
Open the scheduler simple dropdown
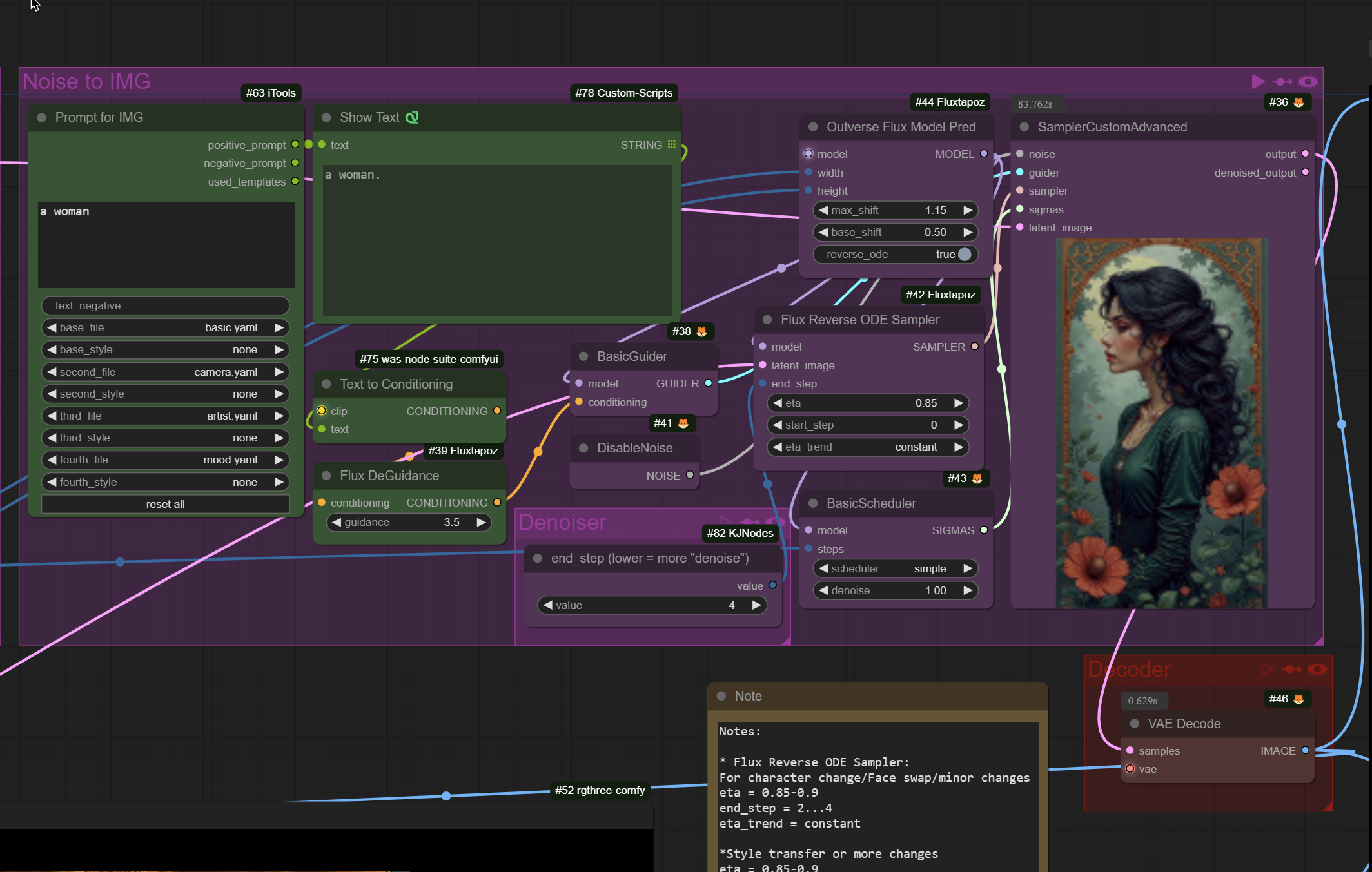pos(896,568)
